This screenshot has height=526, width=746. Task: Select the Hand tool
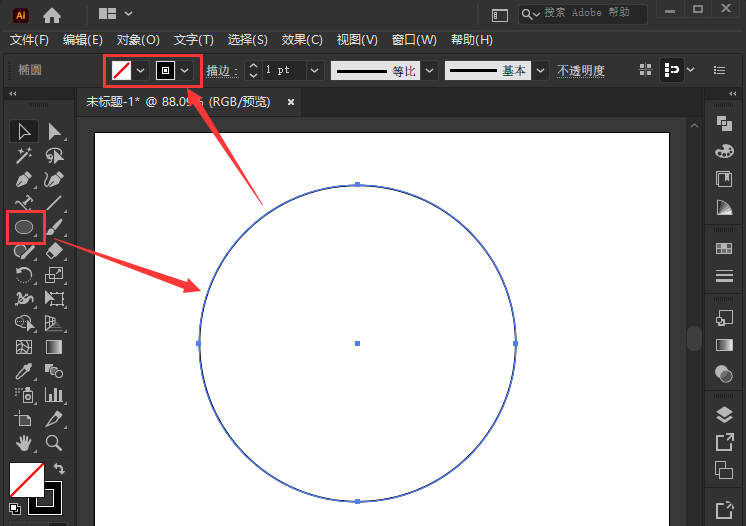[x=24, y=443]
